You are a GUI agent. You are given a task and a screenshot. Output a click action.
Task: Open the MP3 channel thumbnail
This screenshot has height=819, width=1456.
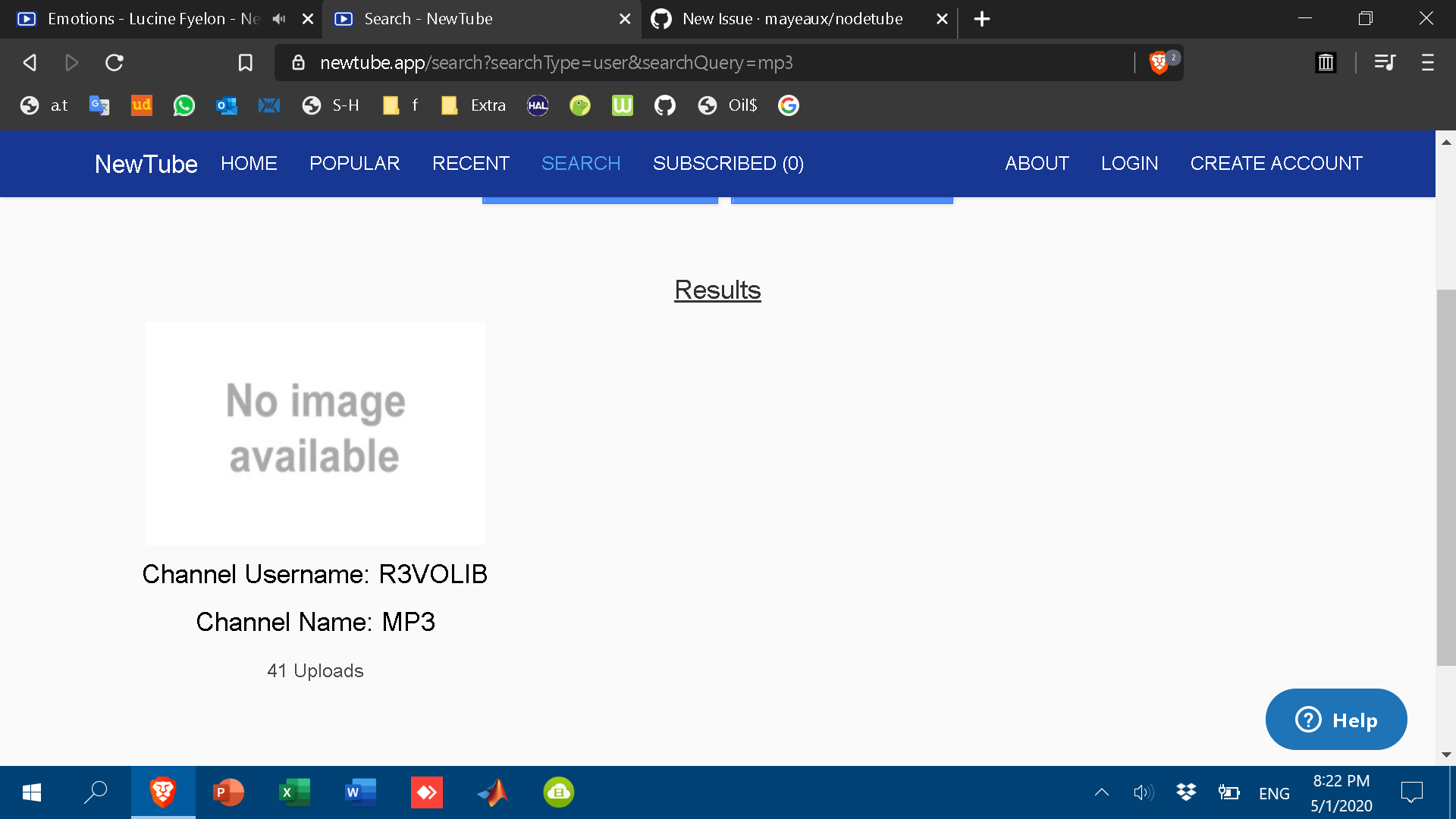coord(315,433)
